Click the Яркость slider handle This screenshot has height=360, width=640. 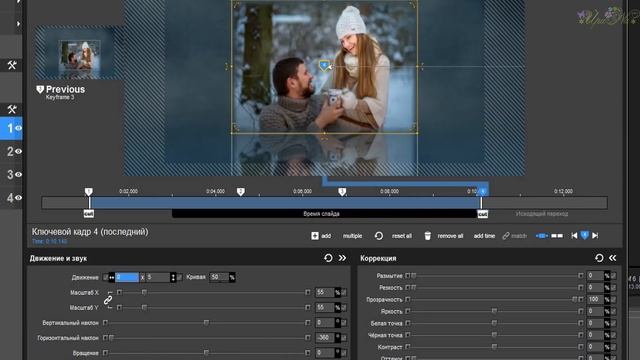tap(494, 311)
